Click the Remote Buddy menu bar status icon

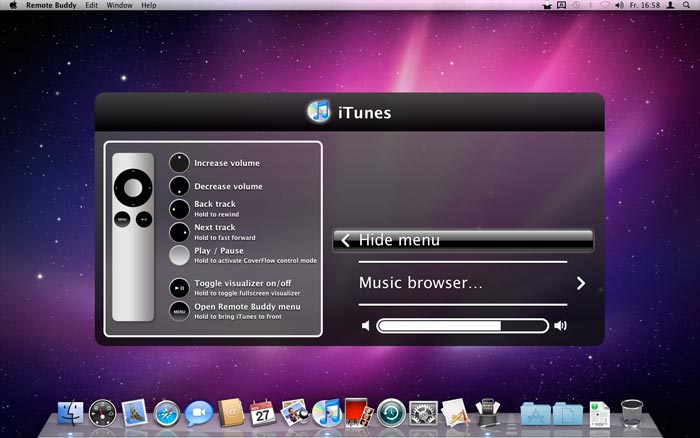click(x=547, y=5)
